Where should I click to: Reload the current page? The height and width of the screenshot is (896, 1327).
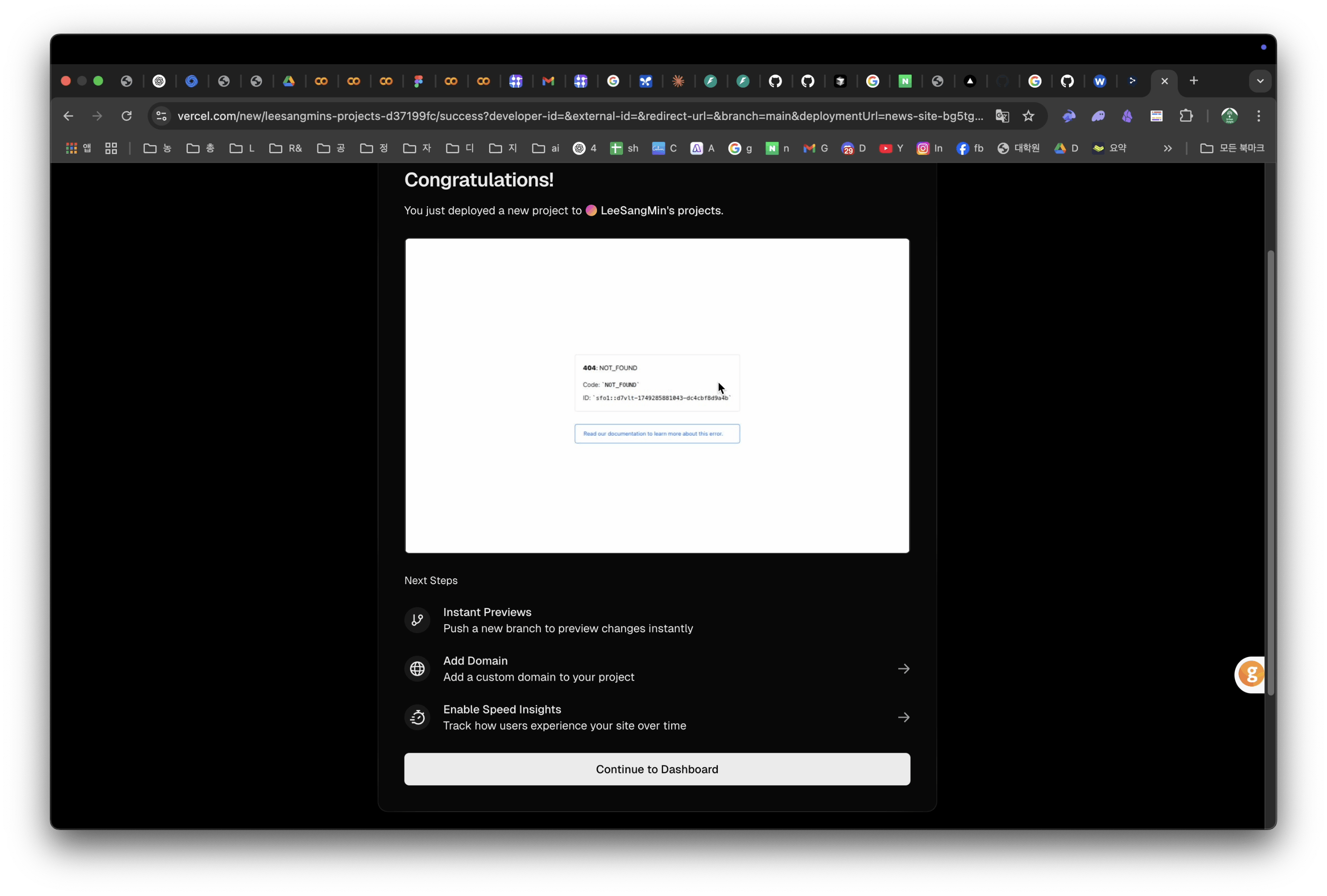[127, 116]
